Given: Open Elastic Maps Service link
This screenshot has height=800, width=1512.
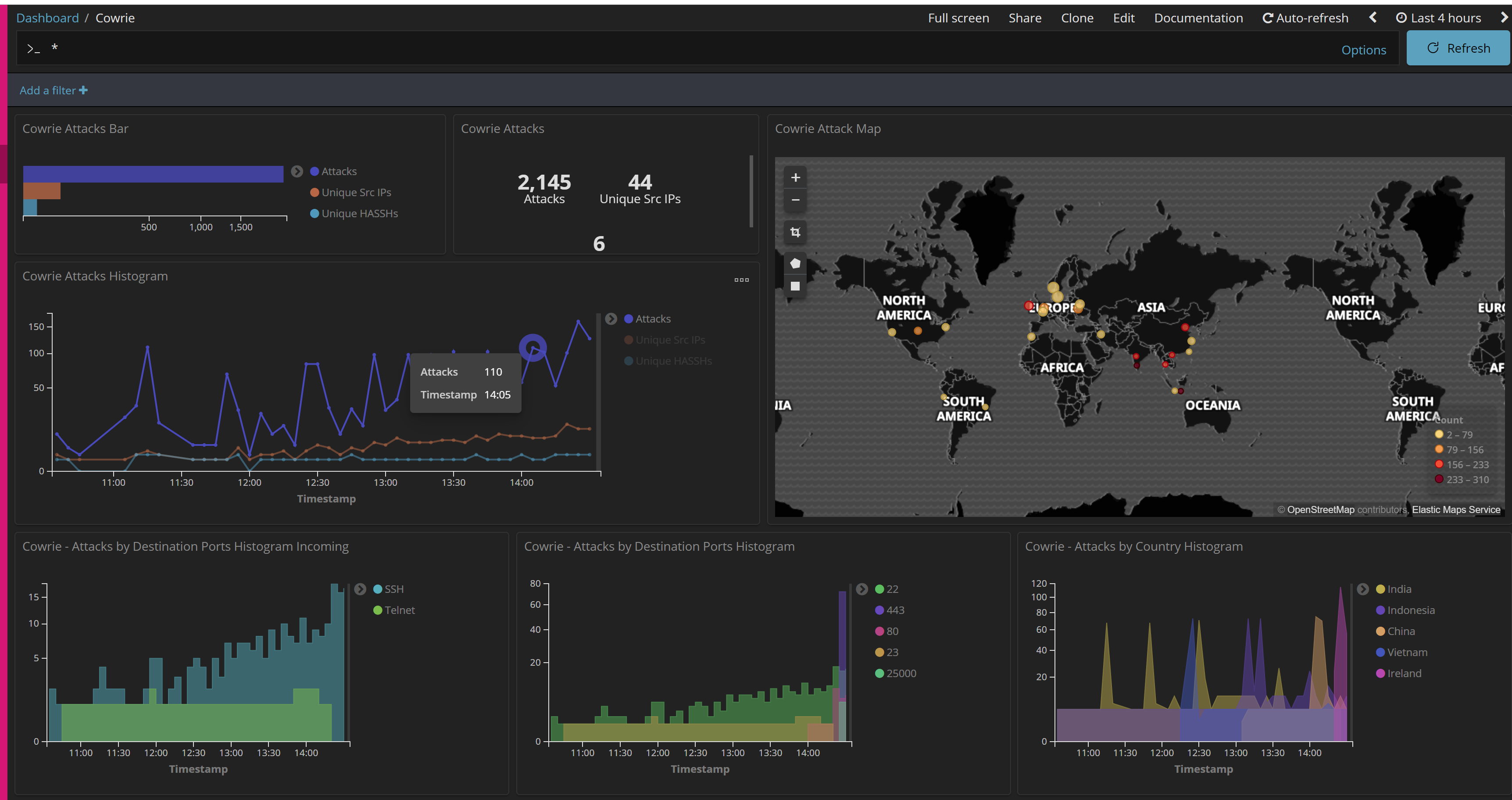Looking at the screenshot, I should click(x=1456, y=510).
